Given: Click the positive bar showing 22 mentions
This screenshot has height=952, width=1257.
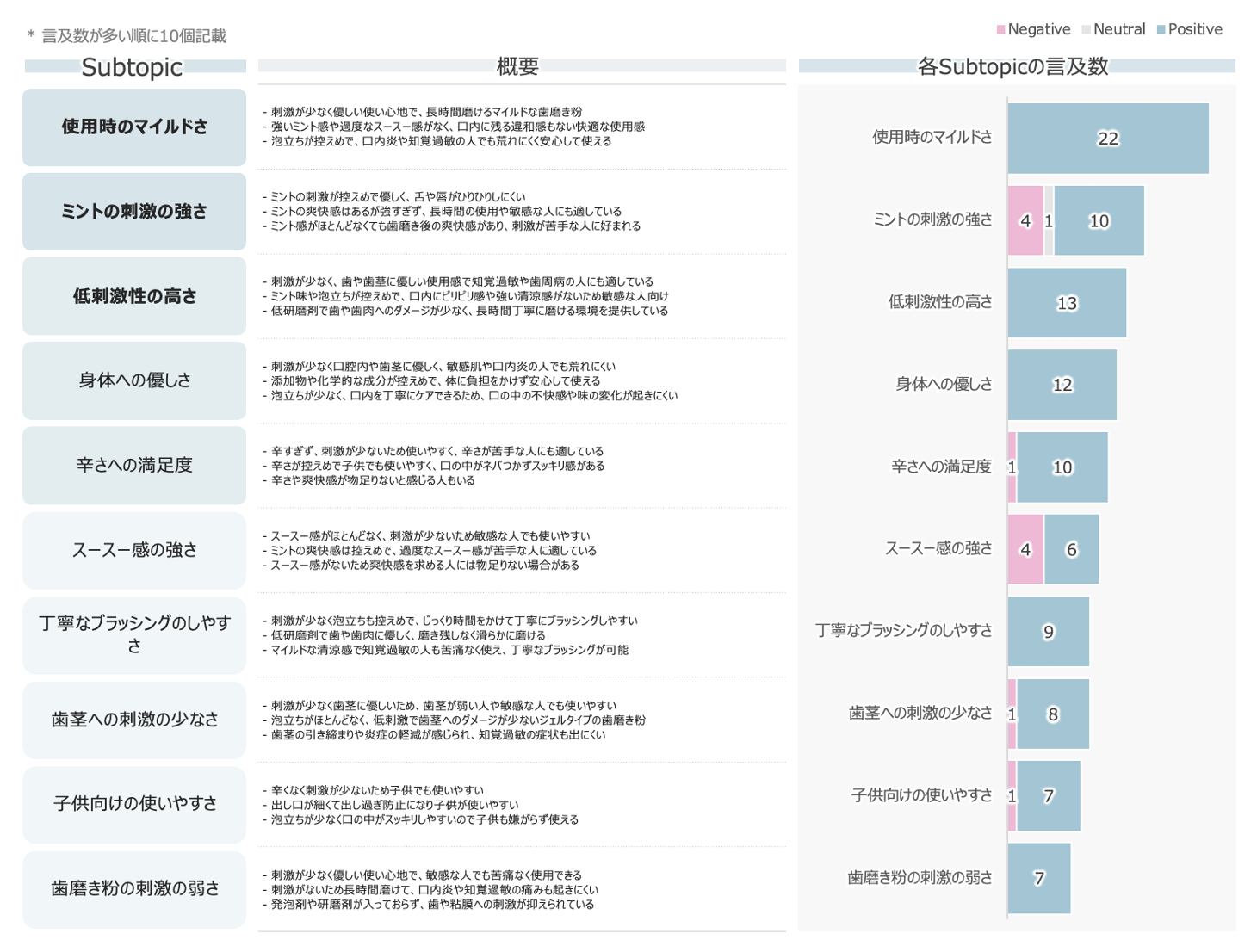Looking at the screenshot, I should point(1108,139).
